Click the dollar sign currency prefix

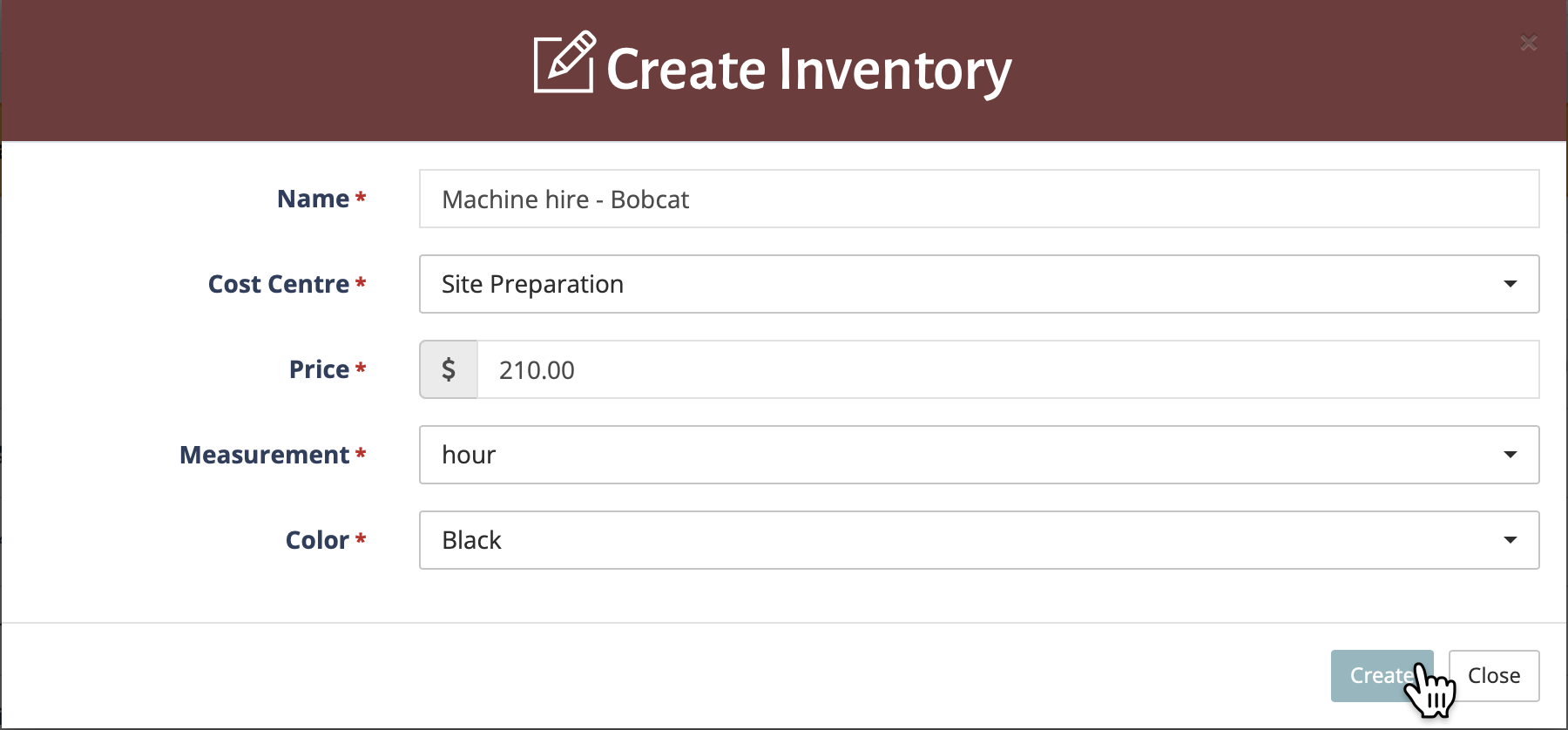click(449, 369)
